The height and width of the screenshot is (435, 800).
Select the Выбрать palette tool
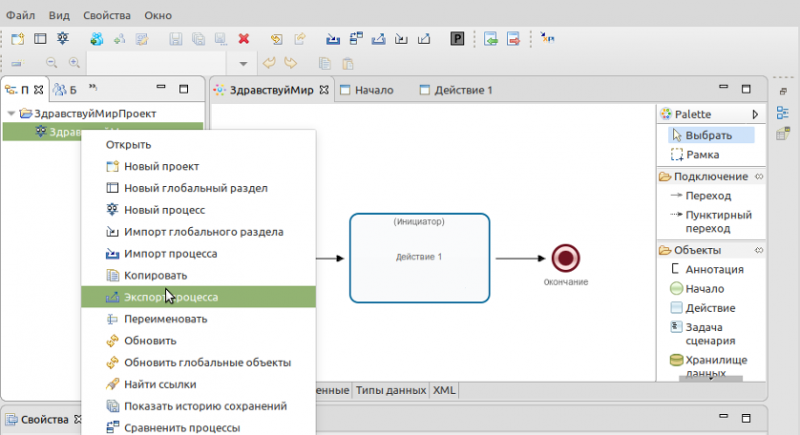pyautogui.click(x=711, y=135)
